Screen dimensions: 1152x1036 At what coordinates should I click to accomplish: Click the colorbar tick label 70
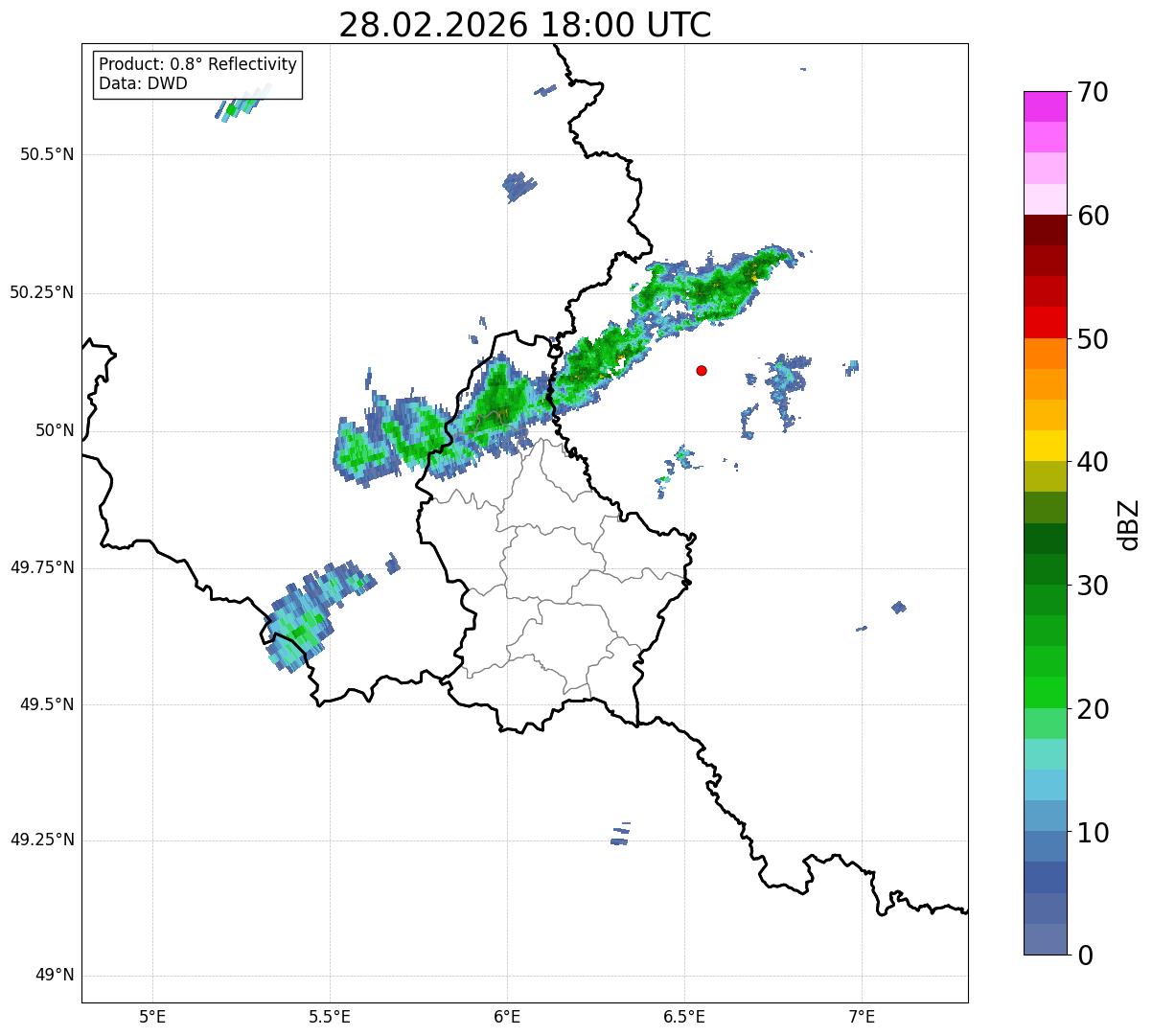[x=1093, y=92]
